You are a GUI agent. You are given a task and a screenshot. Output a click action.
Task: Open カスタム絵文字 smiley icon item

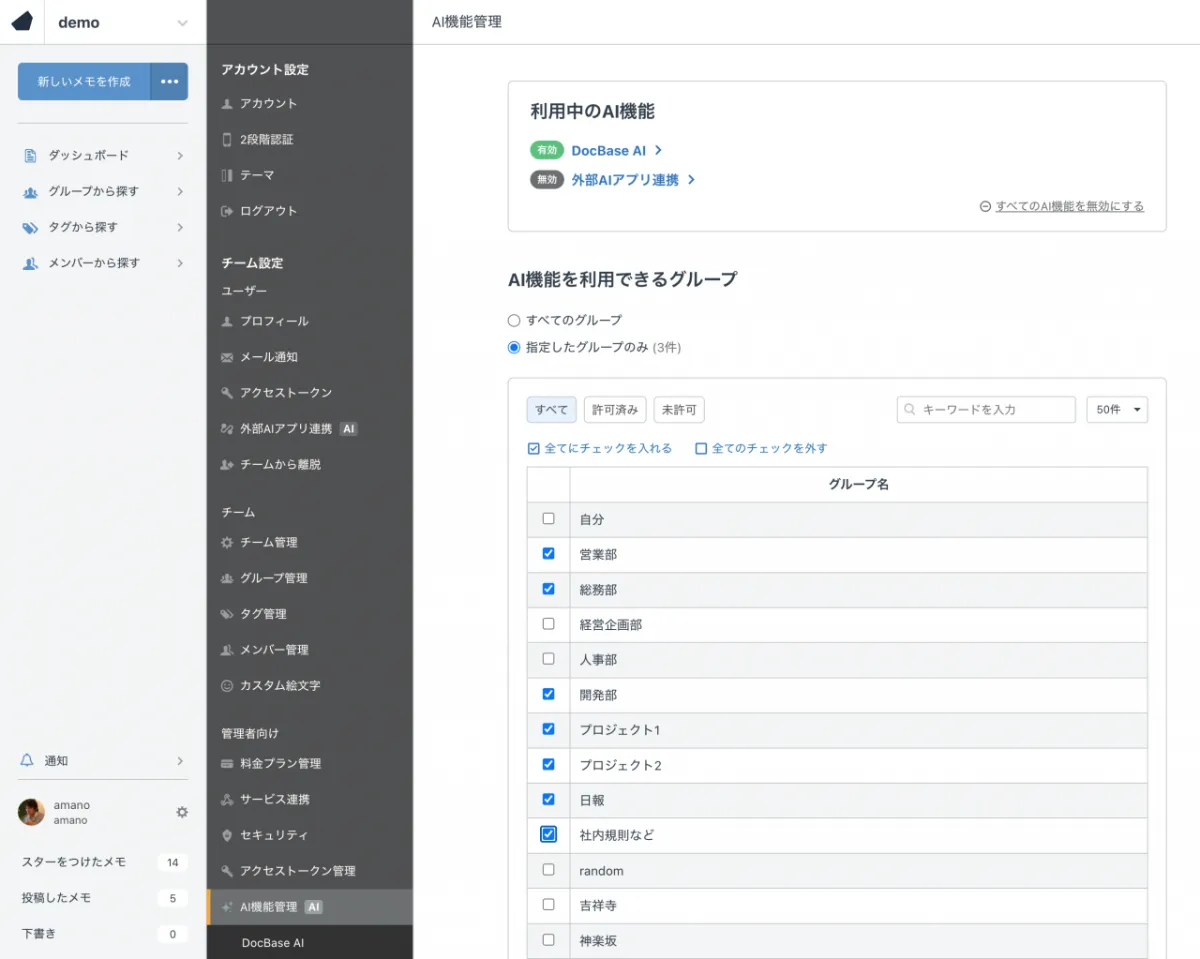[x=279, y=686]
